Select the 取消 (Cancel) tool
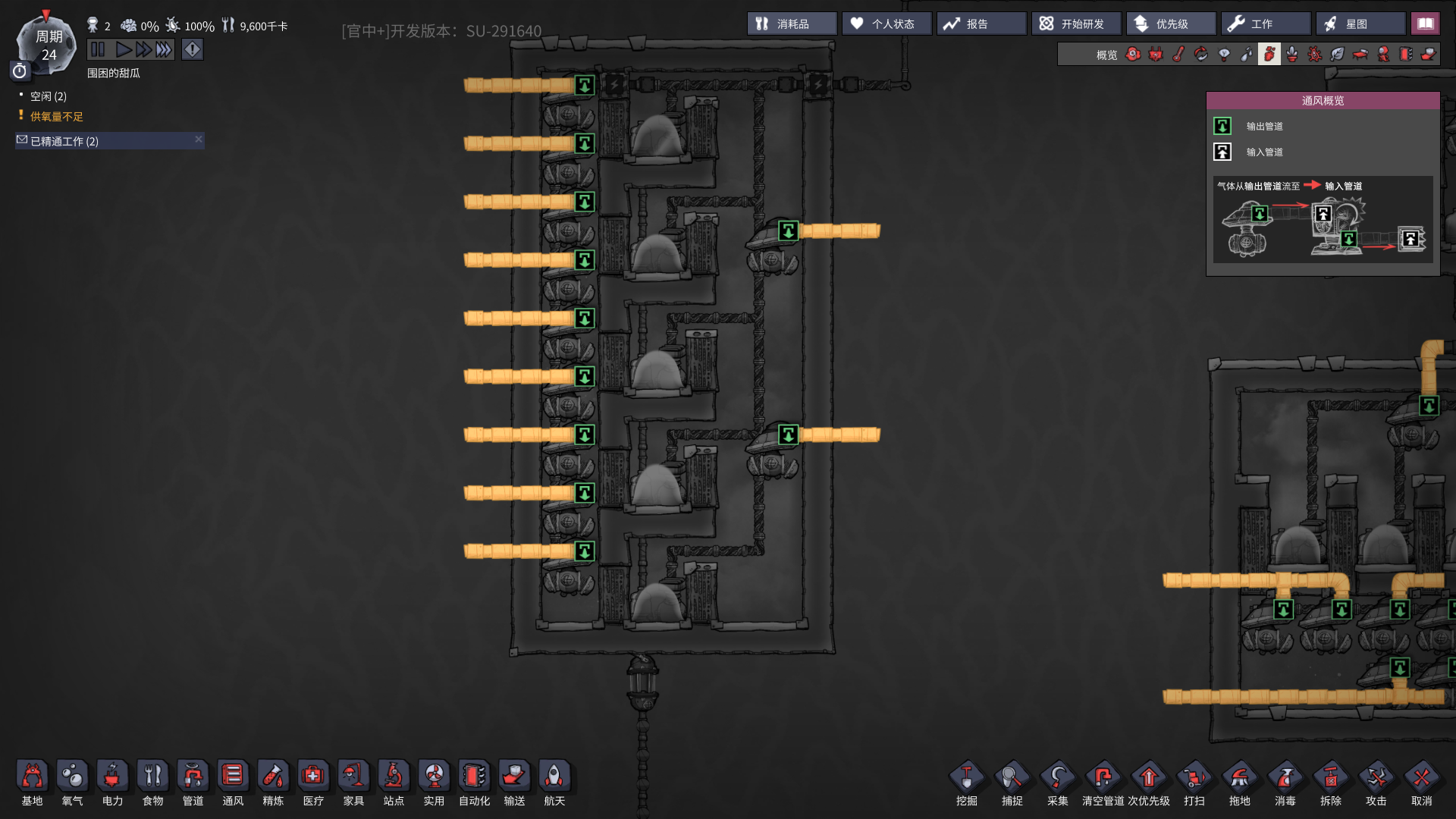Image resolution: width=1456 pixels, height=819 pixels. tap(1422, 783)
